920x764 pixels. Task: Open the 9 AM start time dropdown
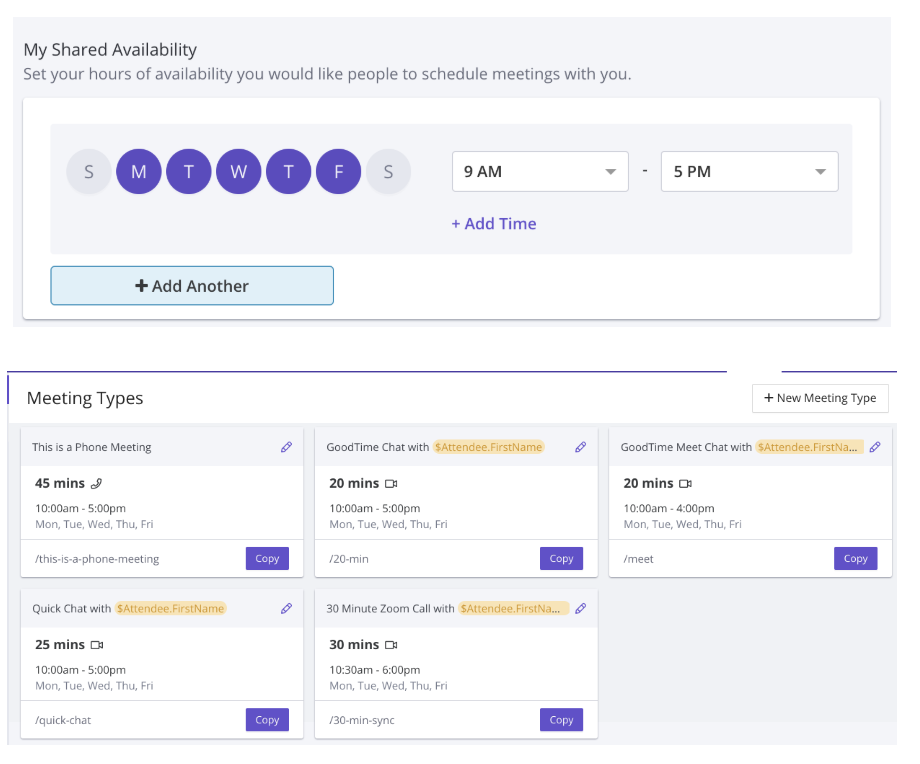pos(540,171)
